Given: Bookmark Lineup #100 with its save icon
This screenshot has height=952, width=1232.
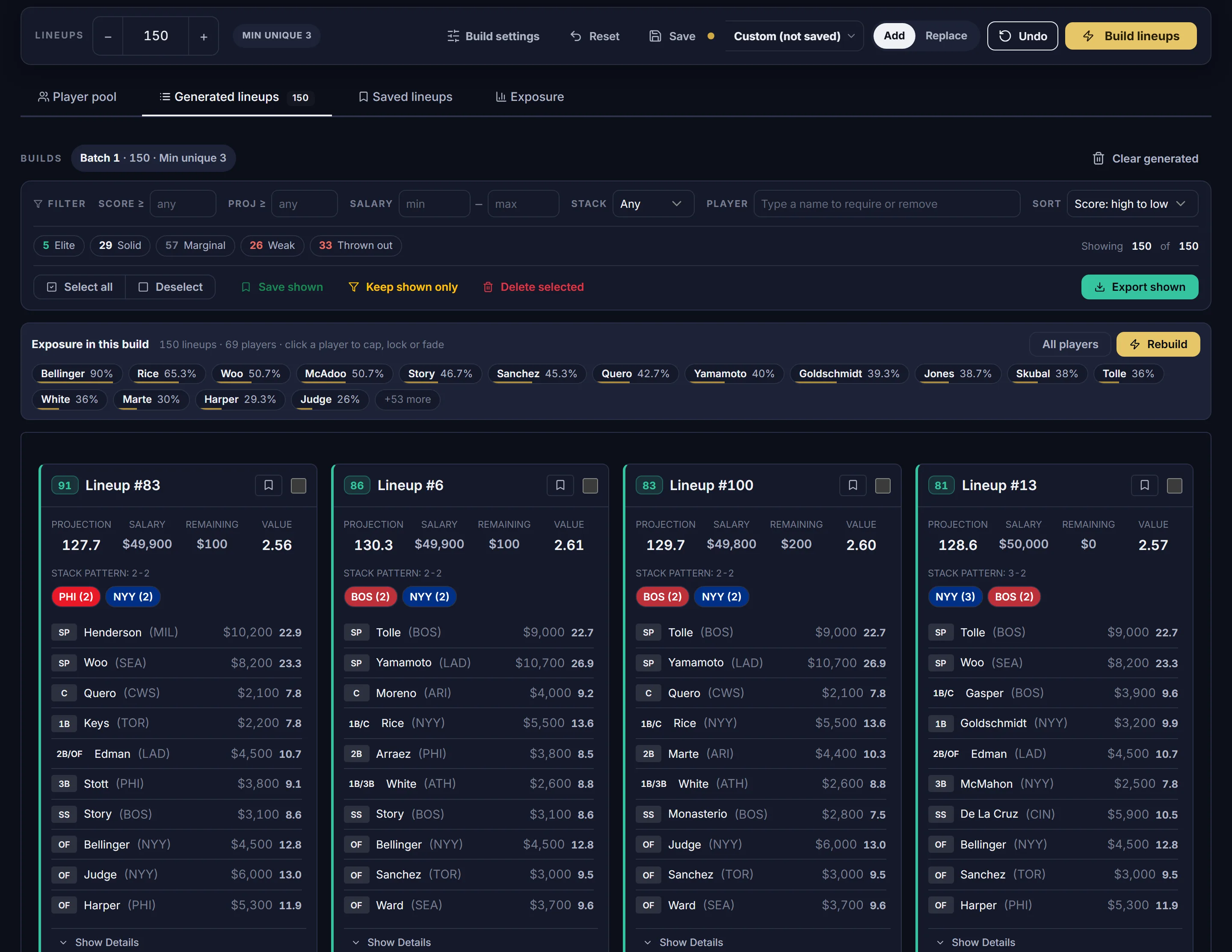Looking at the screenshot, I should [x=853, y=485].
